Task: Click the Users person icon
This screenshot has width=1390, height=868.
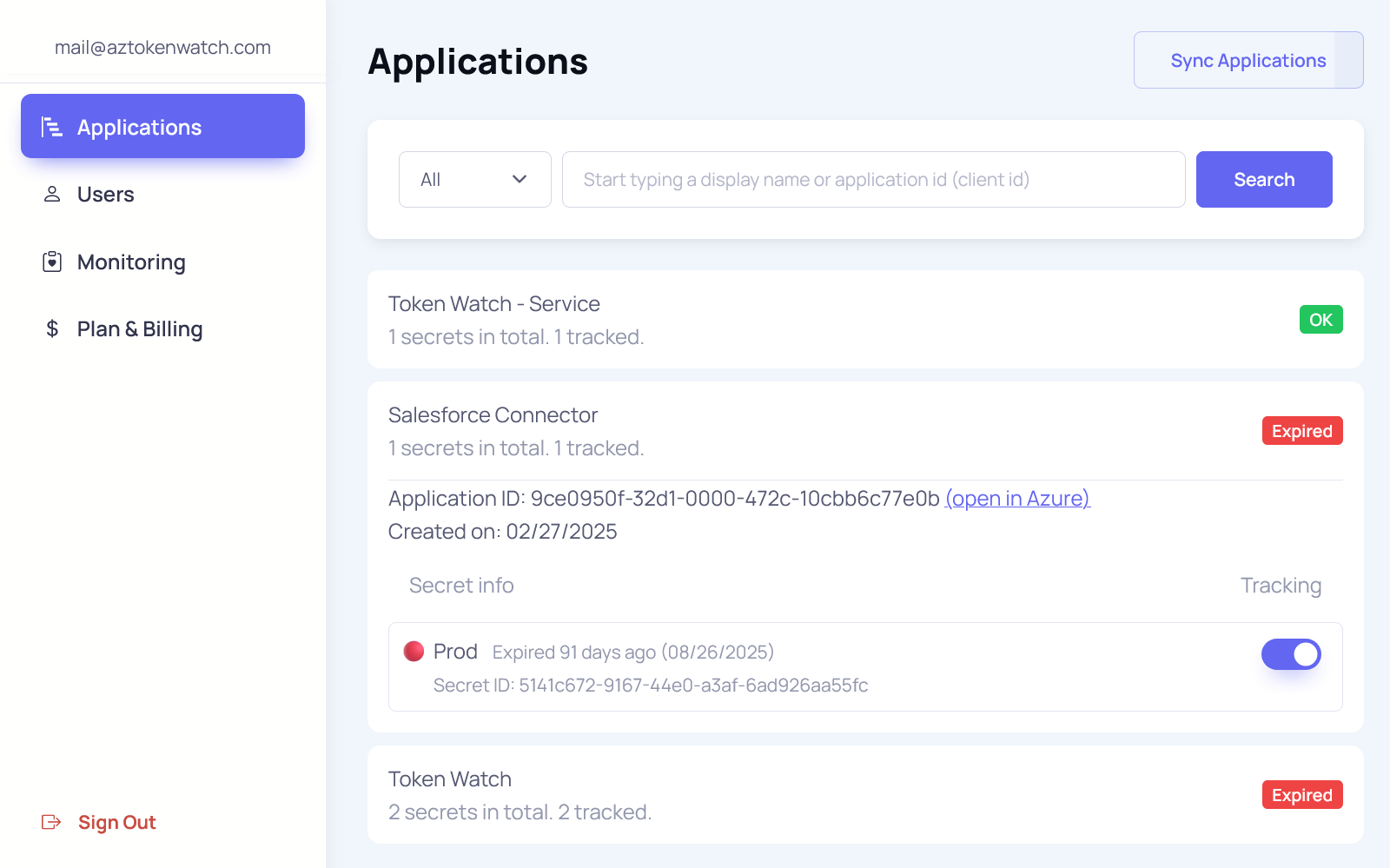Action: point(52,194)
